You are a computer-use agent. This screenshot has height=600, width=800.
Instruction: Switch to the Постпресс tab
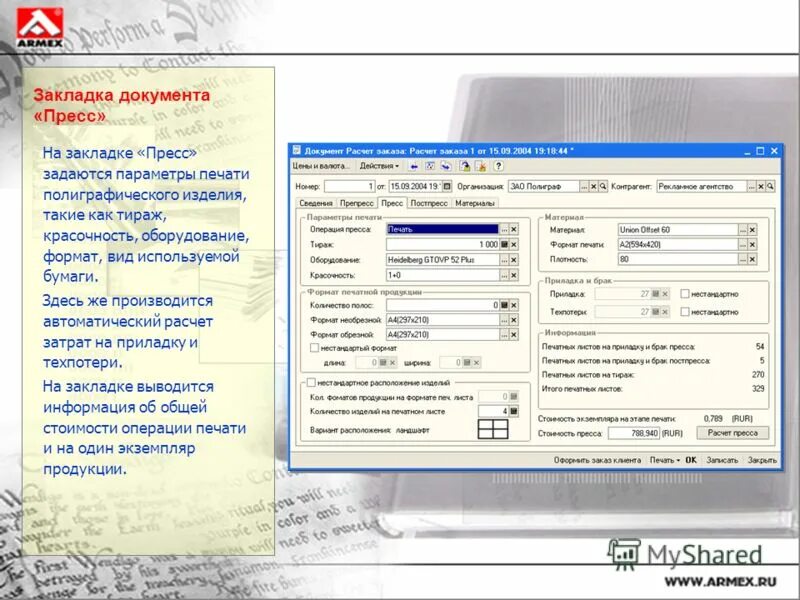(x=429, y=204)
